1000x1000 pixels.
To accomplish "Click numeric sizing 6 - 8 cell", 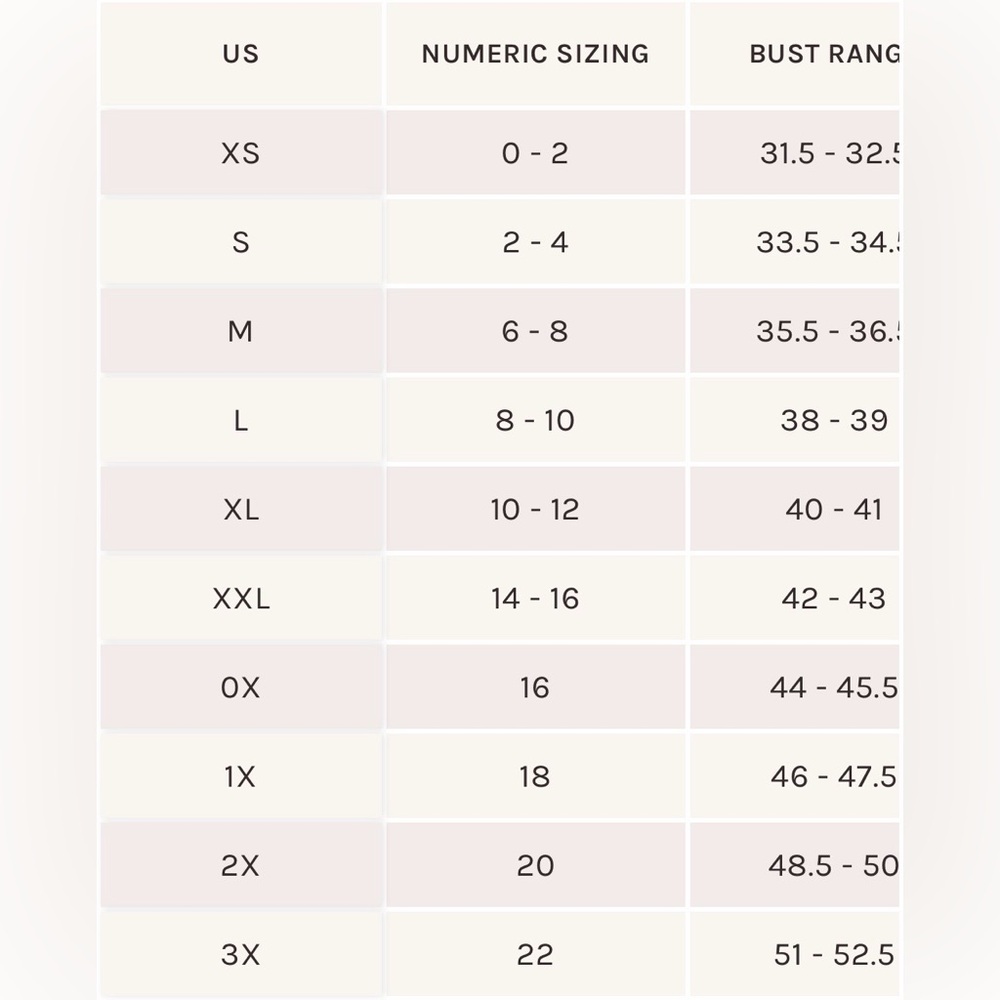I will (x=535, y=330).
